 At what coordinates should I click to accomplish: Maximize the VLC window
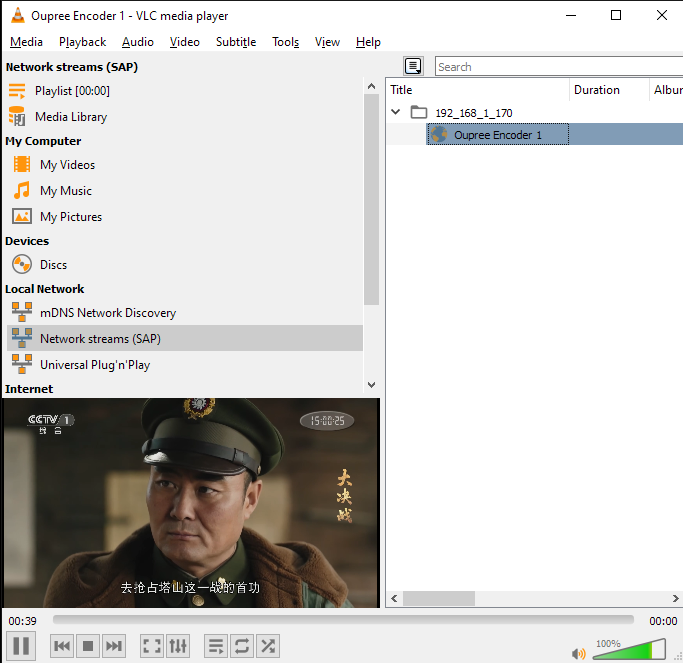[616, 15]
